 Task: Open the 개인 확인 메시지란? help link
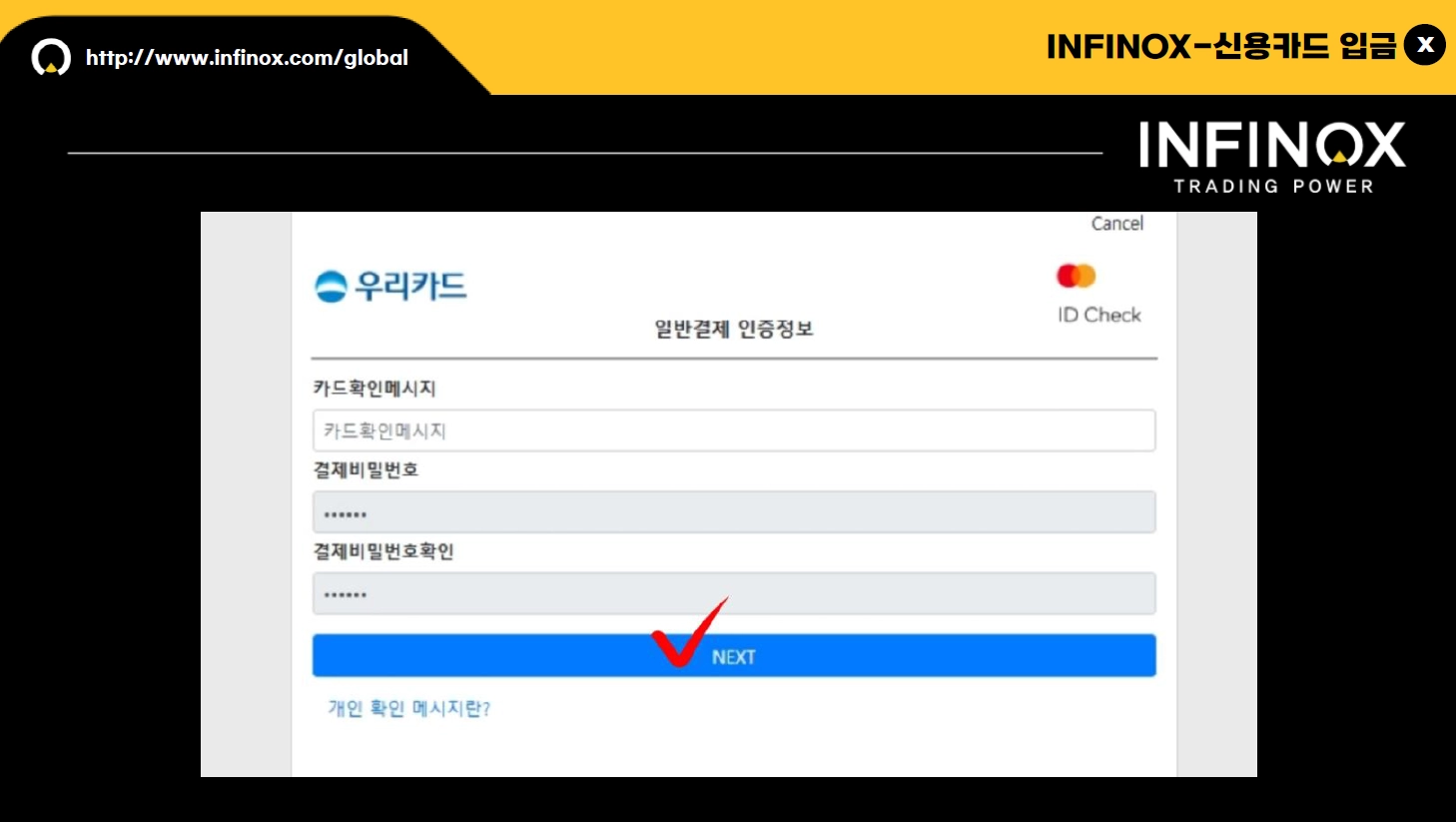408,708
